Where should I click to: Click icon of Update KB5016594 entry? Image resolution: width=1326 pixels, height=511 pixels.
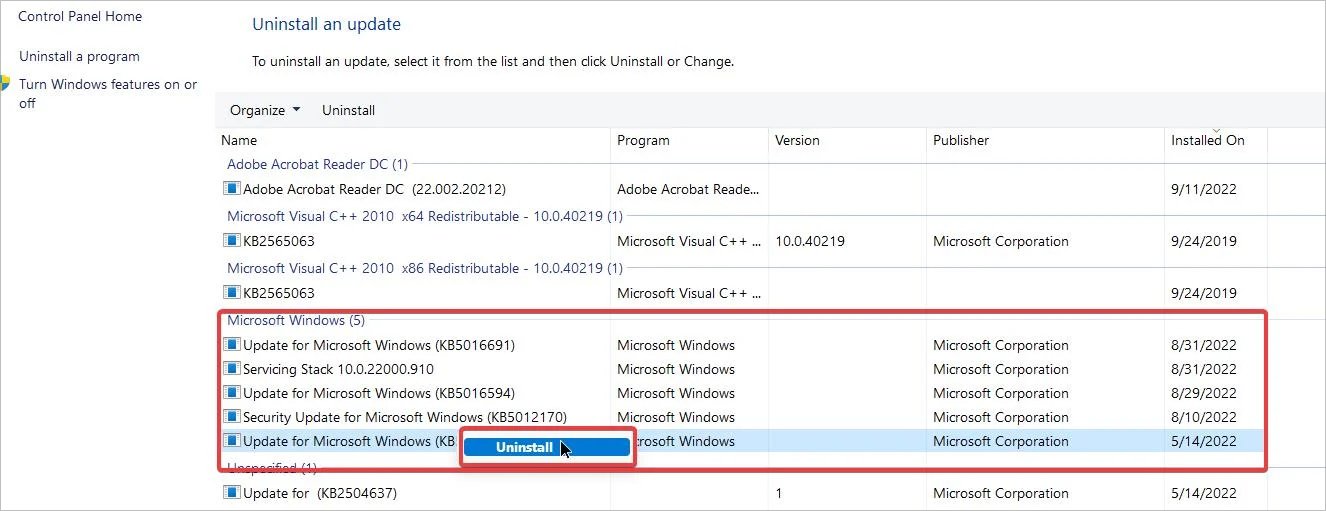[x=232, y=393]
